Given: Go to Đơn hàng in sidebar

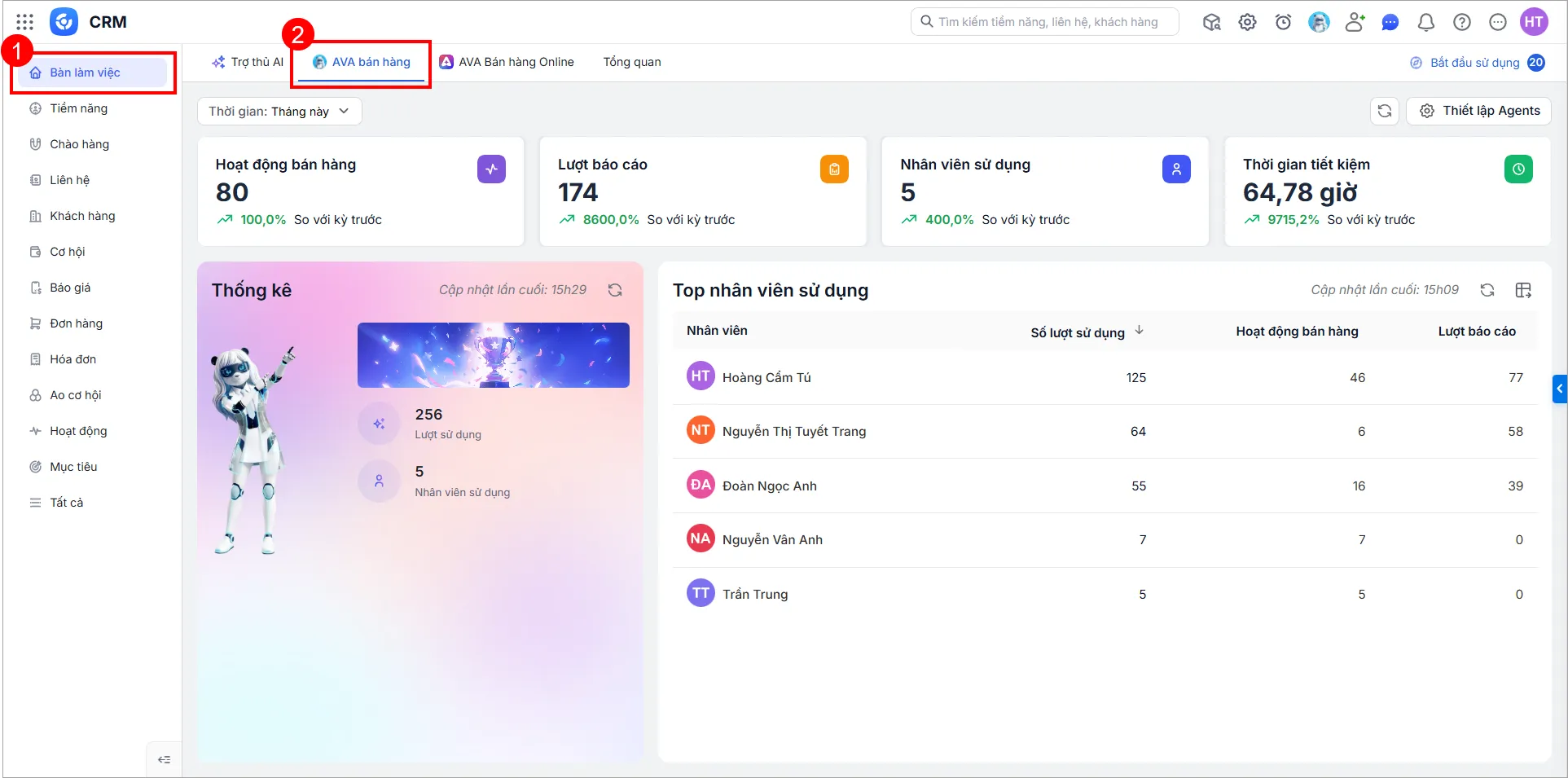Looking at the screenshot, I should click(92, 323).
